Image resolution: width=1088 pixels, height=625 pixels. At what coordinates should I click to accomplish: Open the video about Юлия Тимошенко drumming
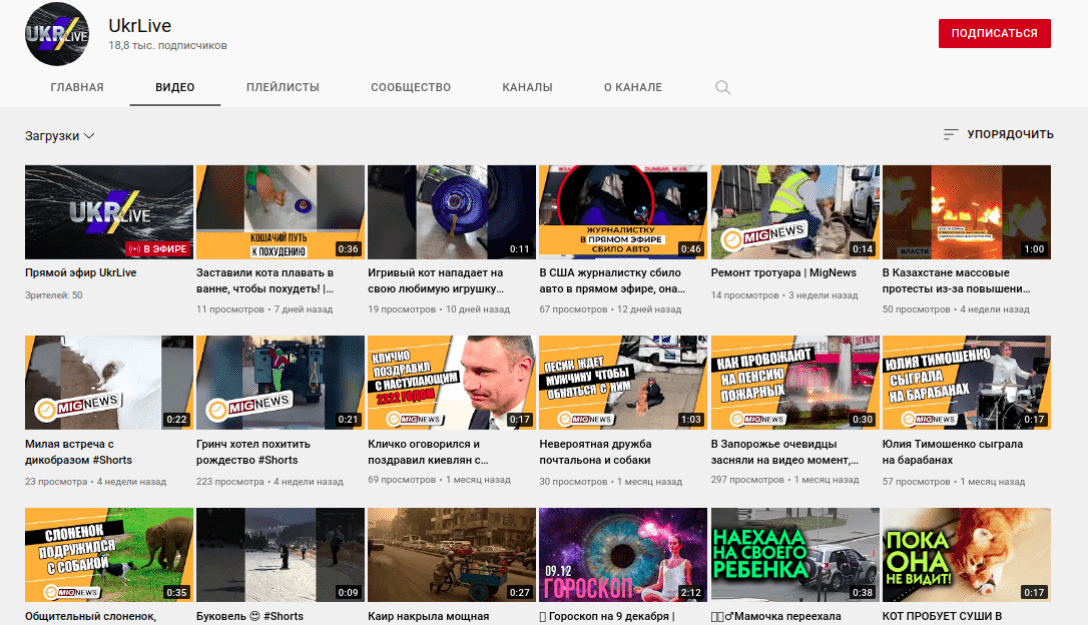coord(965,382)
